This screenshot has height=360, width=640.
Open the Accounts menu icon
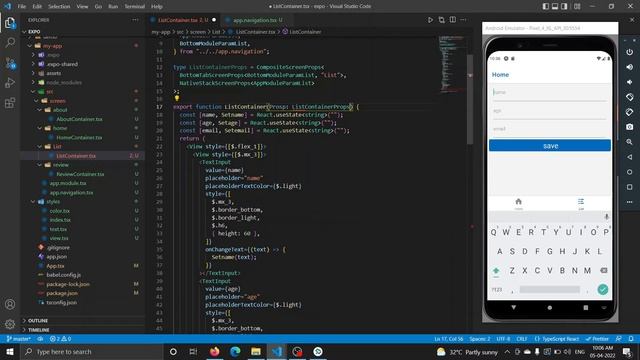pyautogui.click(x=10, y=304)
